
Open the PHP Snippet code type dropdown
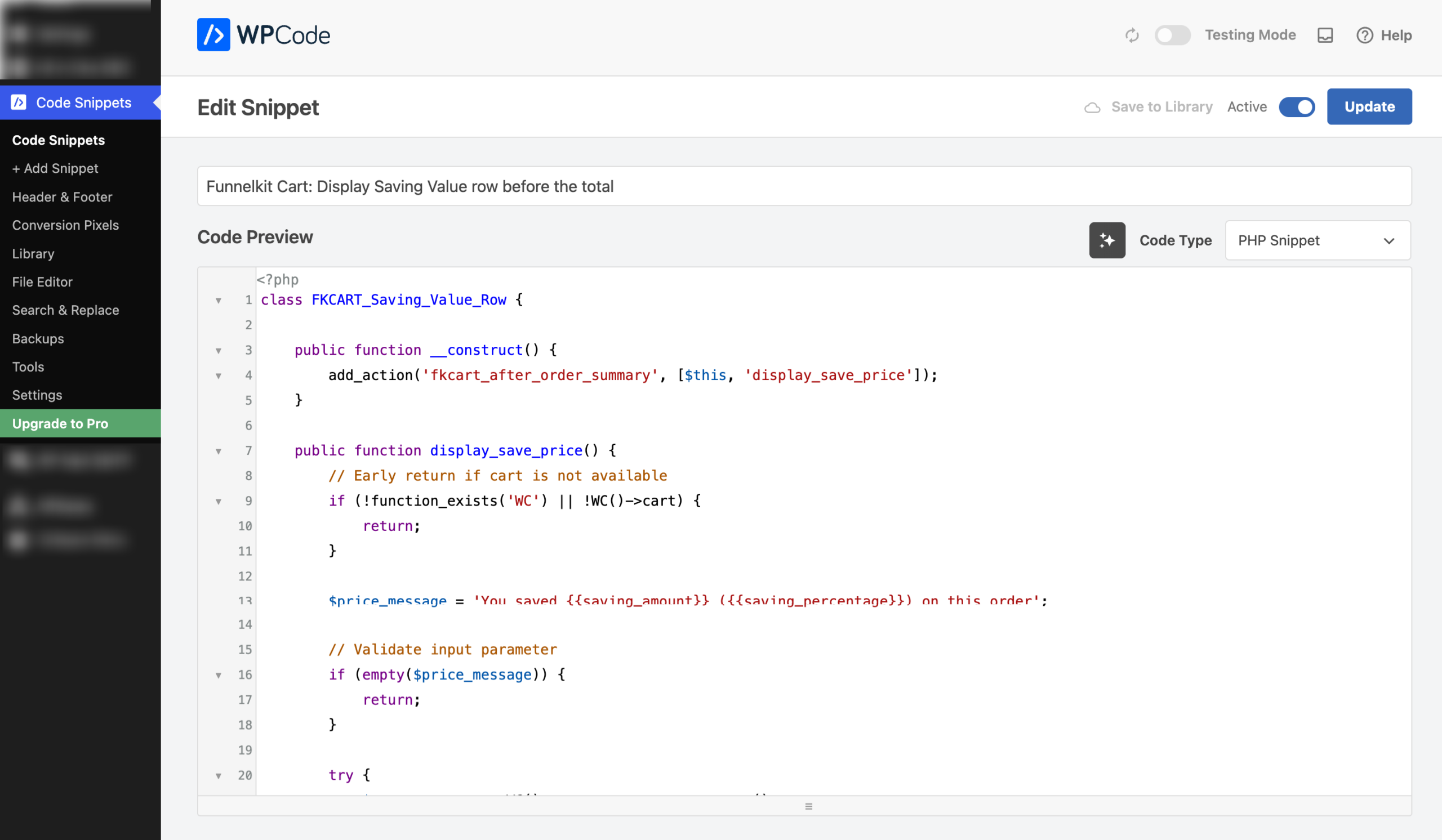coord(1318,240)
